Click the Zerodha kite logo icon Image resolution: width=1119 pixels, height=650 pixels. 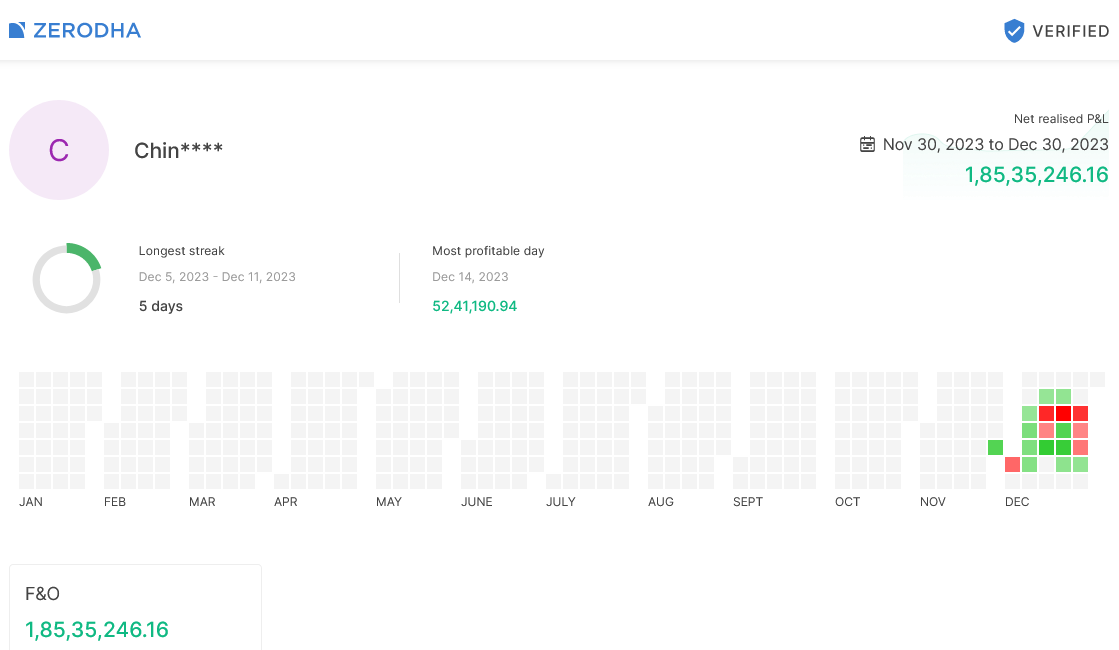click(17, 30)
